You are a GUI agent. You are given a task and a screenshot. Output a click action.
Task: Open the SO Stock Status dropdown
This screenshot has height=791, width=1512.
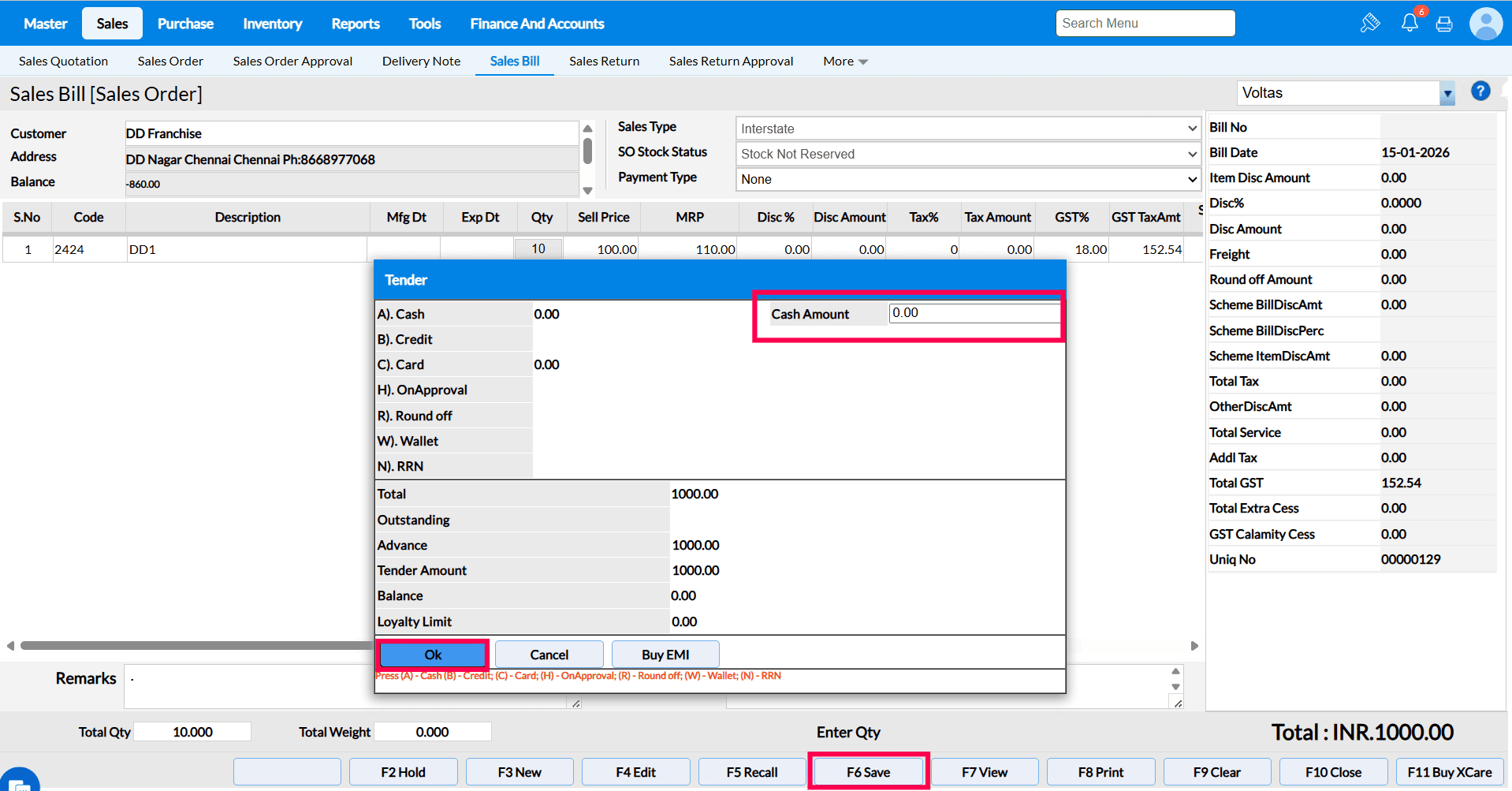pyautogui.click(x=968, y=154)
